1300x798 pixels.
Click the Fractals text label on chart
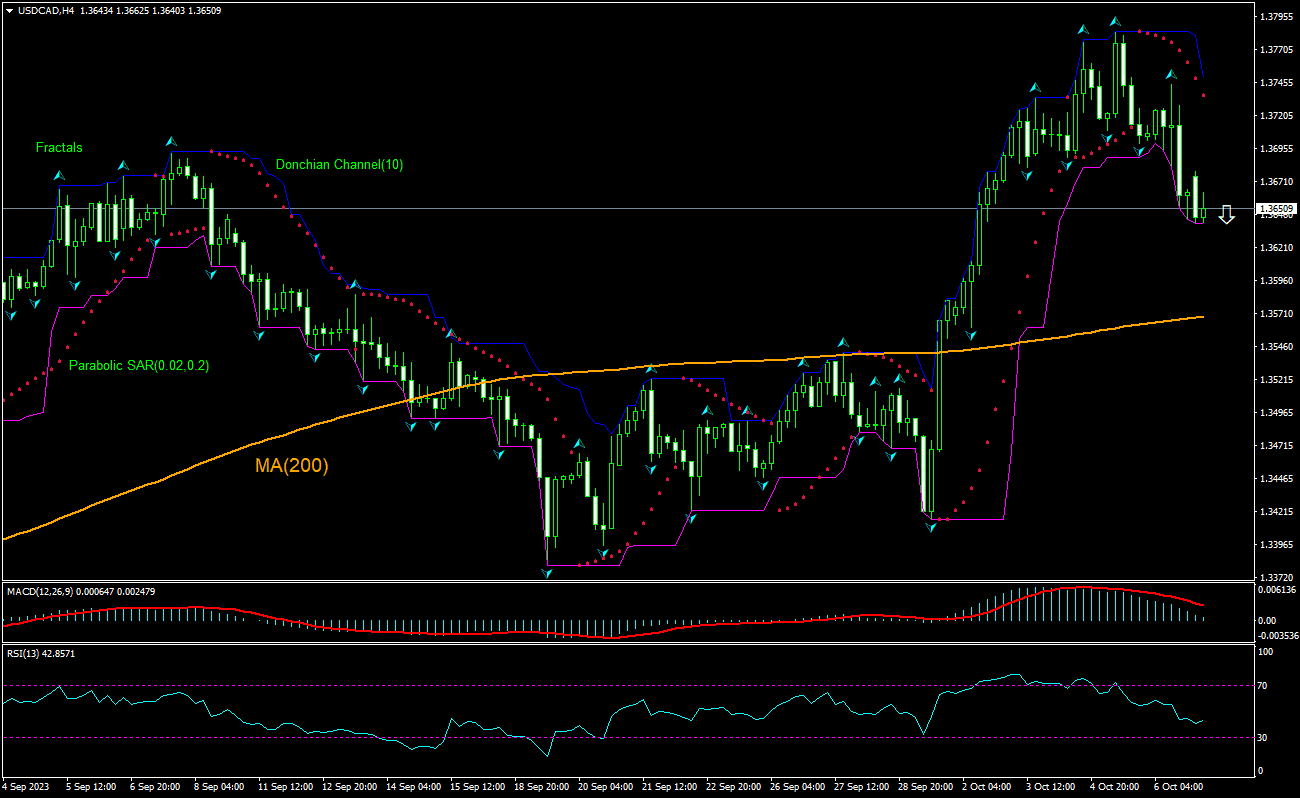pos(58,147)
